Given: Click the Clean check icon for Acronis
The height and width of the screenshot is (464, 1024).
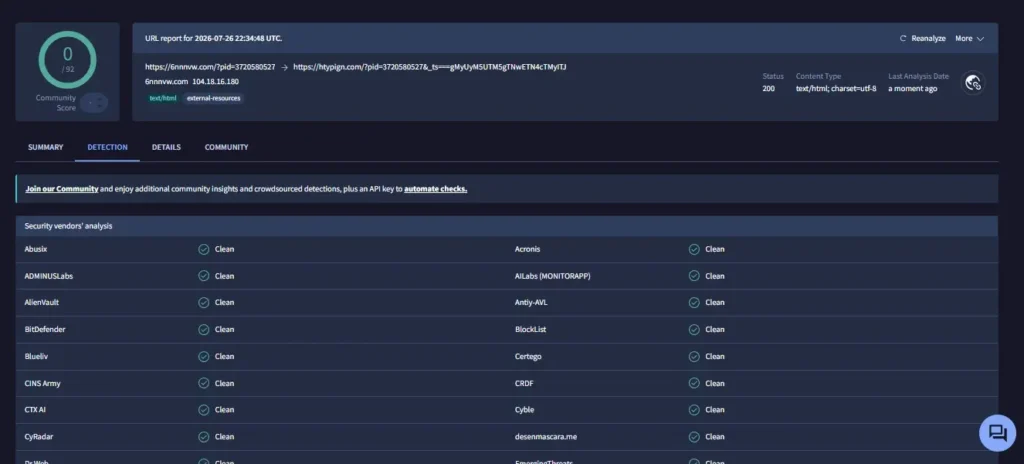Looking at the screenshot, I should tap(694, 249).
